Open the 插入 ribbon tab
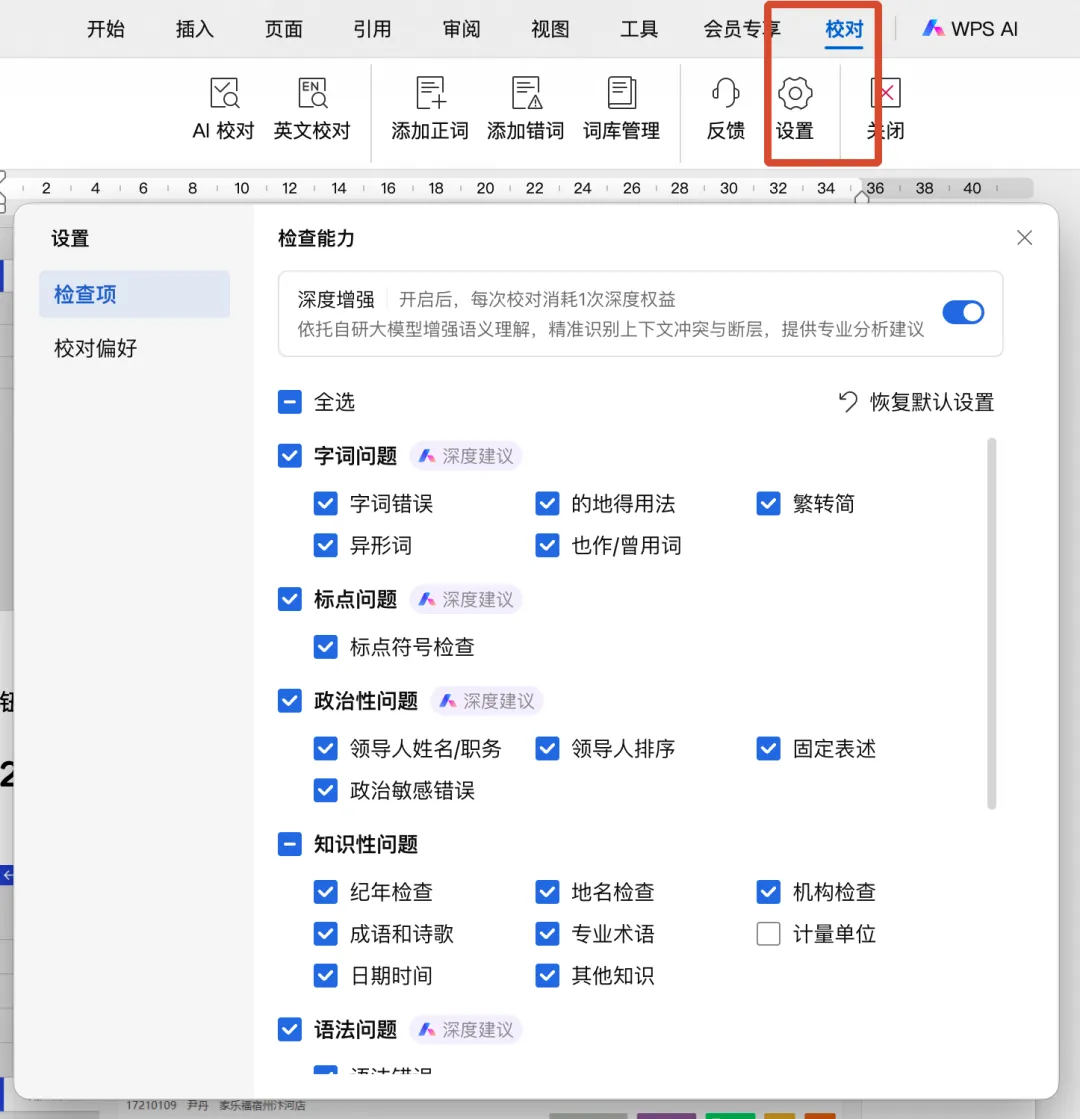The height and width of the screenshot is (1119, 1080). pyautogui.click(x=194, y=29)
